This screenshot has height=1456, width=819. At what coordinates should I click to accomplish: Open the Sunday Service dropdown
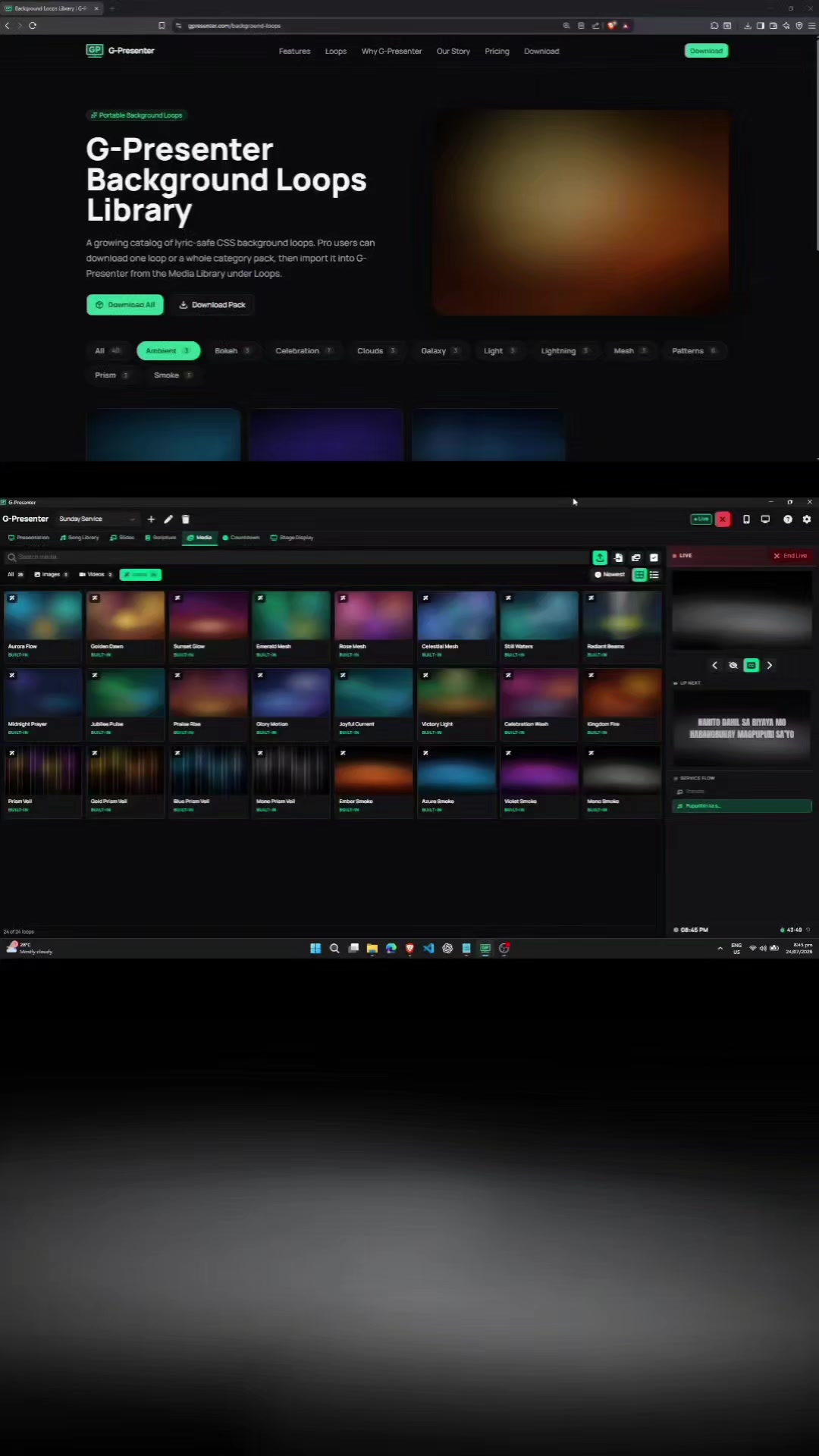click(97, 519)
